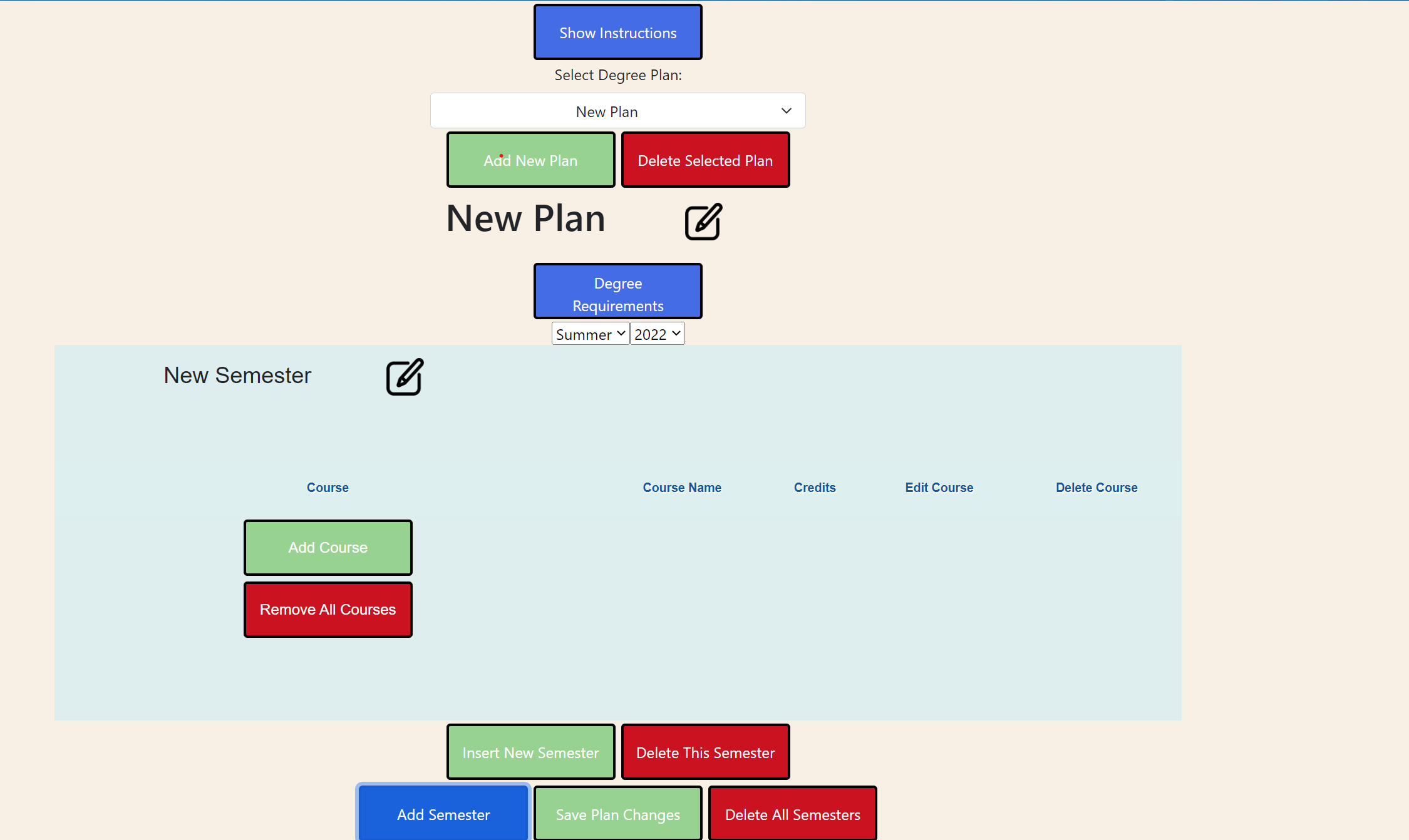1409x840 pixels.
Task: Click Add New Plan green button
Action: point(531,160)
